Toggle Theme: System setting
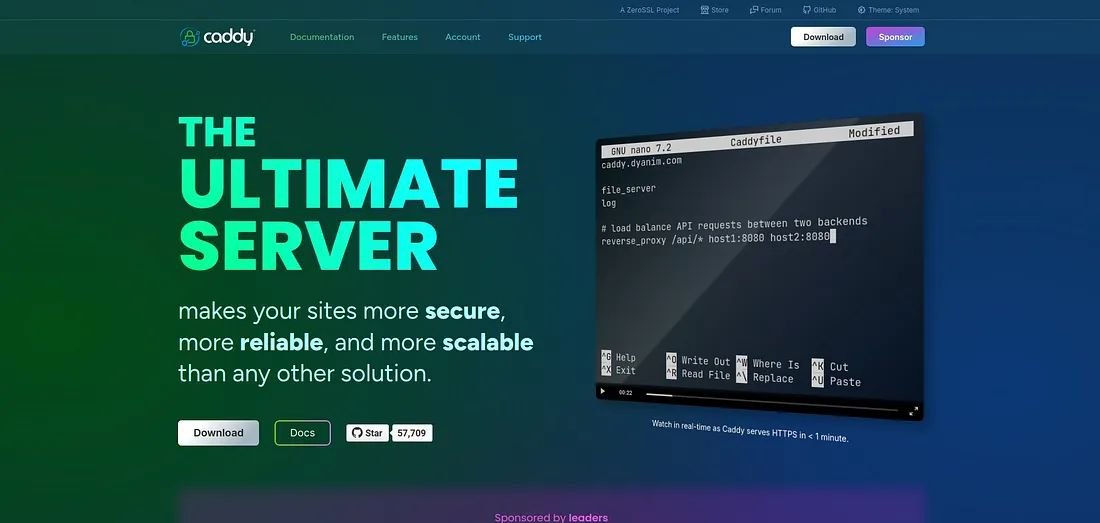This screenshot has width=1100, height=523. [x=888, y=10]
